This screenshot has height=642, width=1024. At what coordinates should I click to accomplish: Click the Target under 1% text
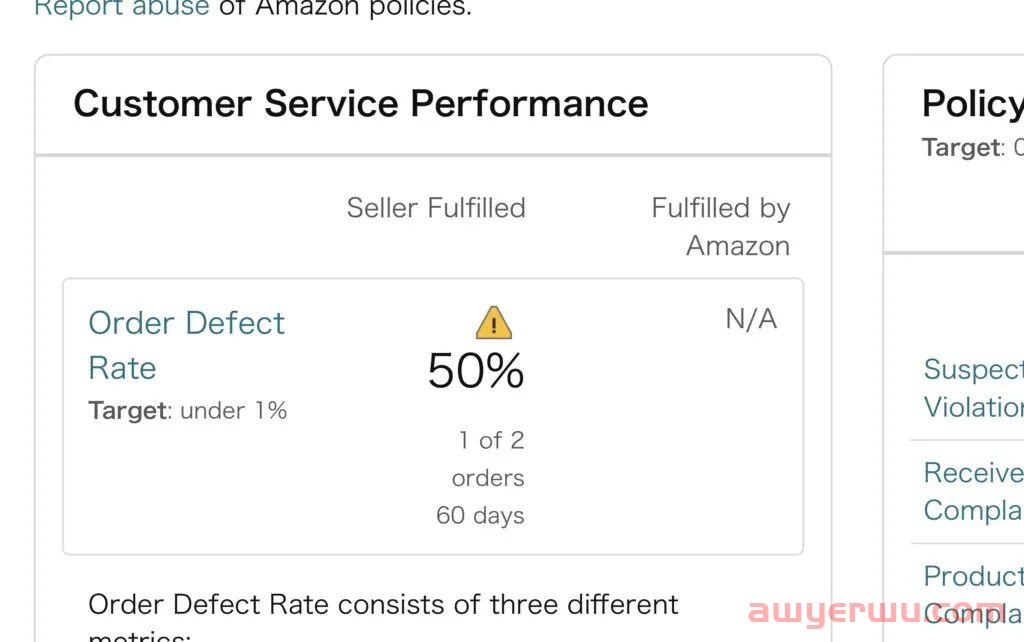pyautogui.click(x=187, y=411)
